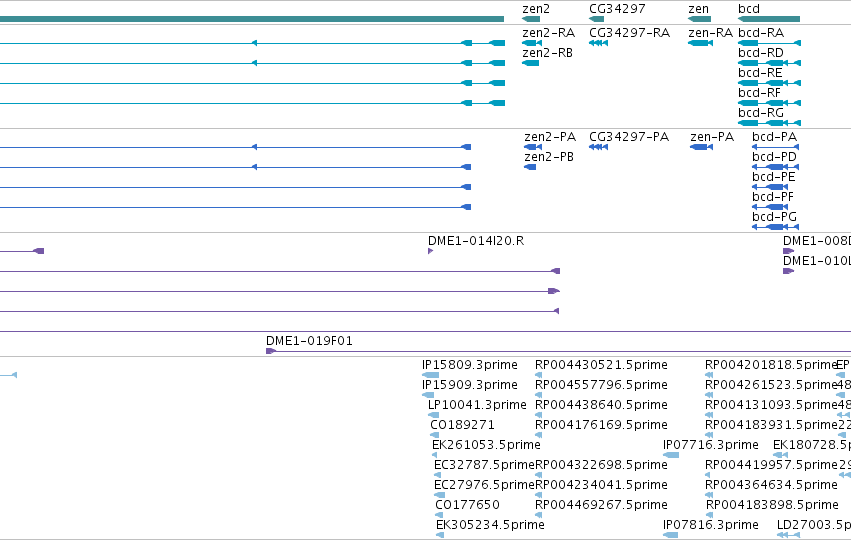Screen dimensions: 851x540
Task: Click EST CO177650
Action: click(x=467, y=506)
